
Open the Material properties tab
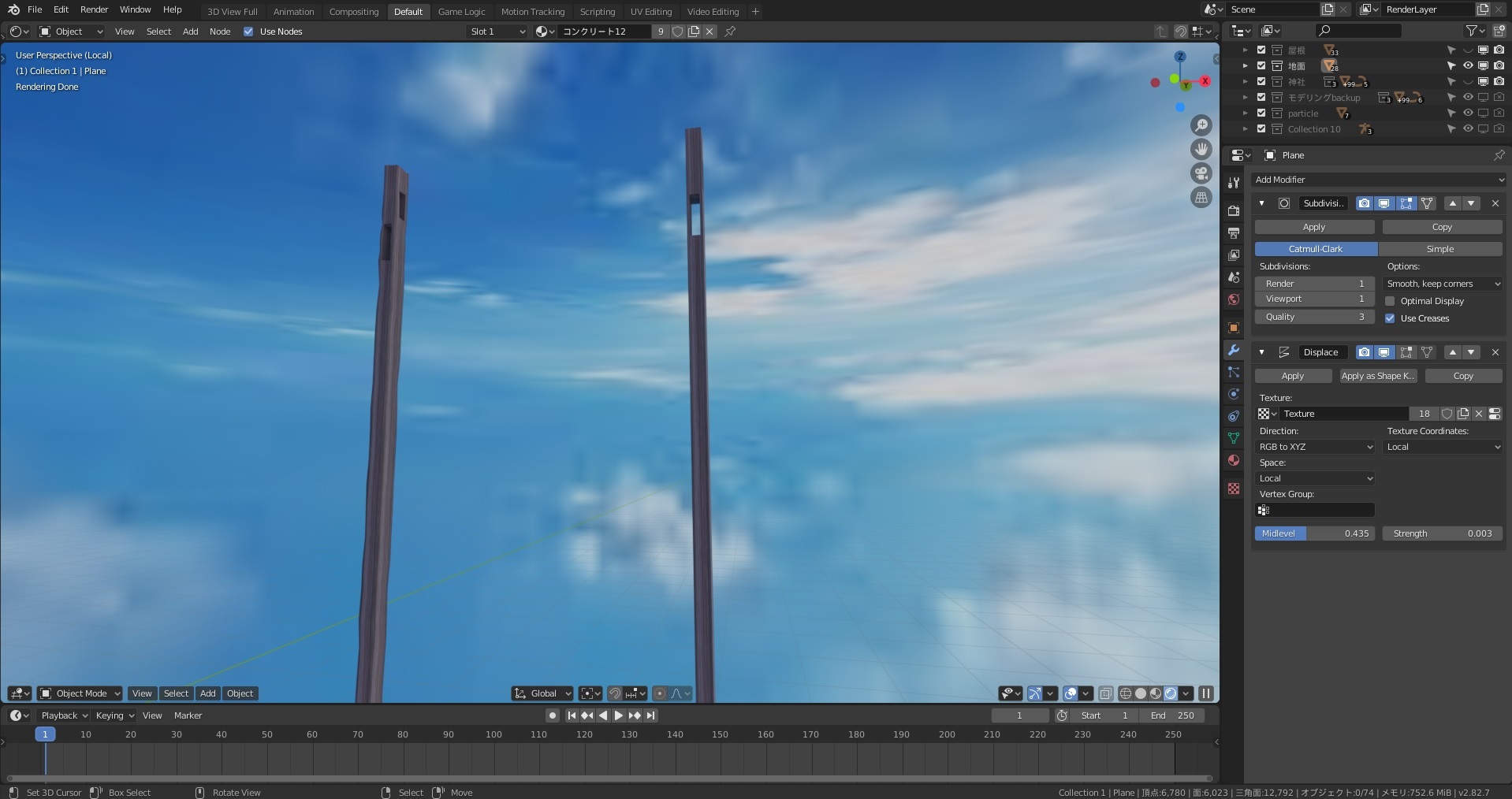point(1233,460)
